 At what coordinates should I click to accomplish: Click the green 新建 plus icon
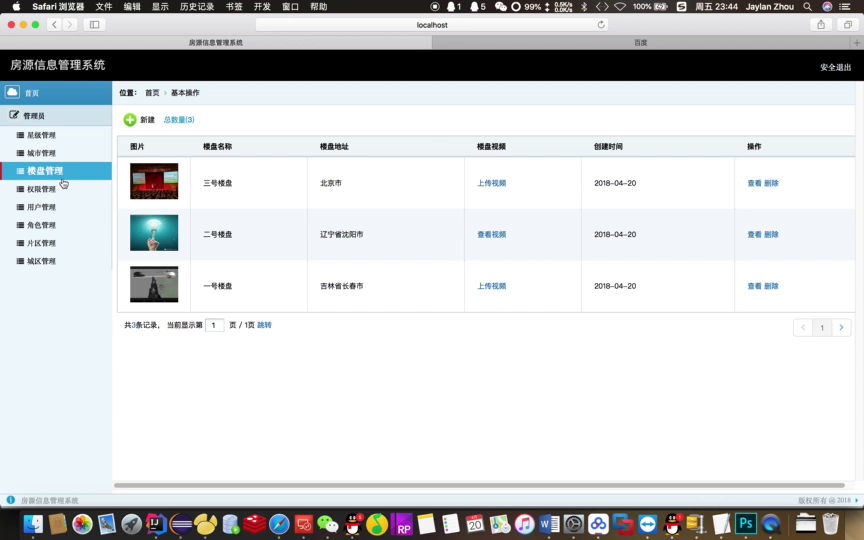[129, 120]
